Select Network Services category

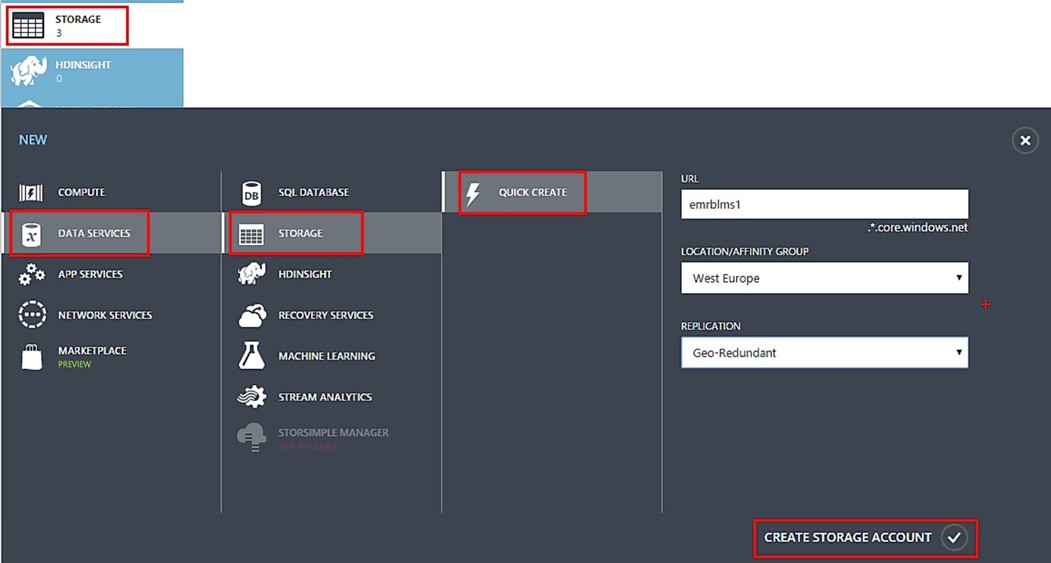point(111,315)
